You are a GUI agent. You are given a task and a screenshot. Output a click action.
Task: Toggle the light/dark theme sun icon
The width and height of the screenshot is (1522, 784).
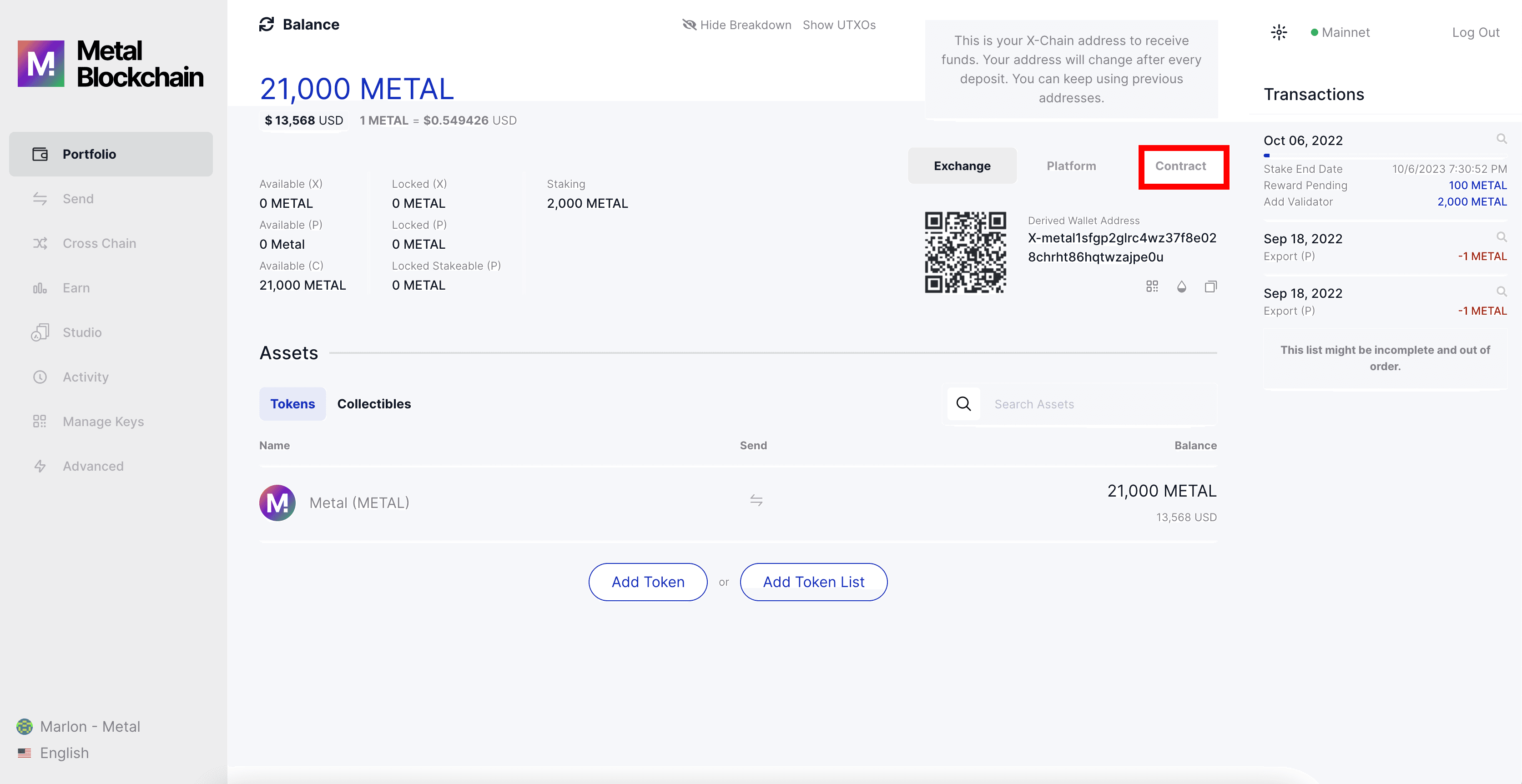(x=1279, y=32)
